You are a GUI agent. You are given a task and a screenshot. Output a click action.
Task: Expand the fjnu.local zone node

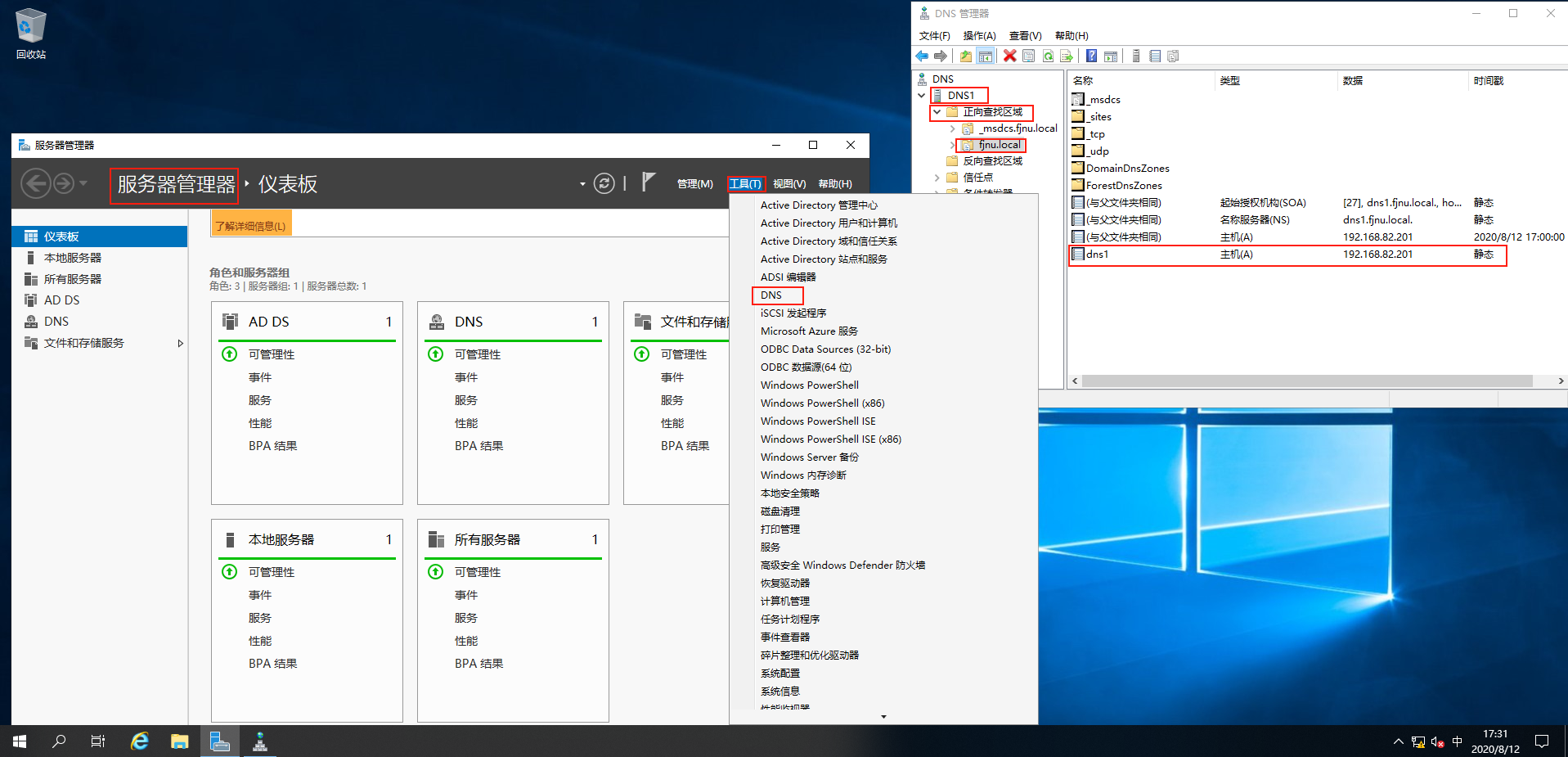pos(953,145)
